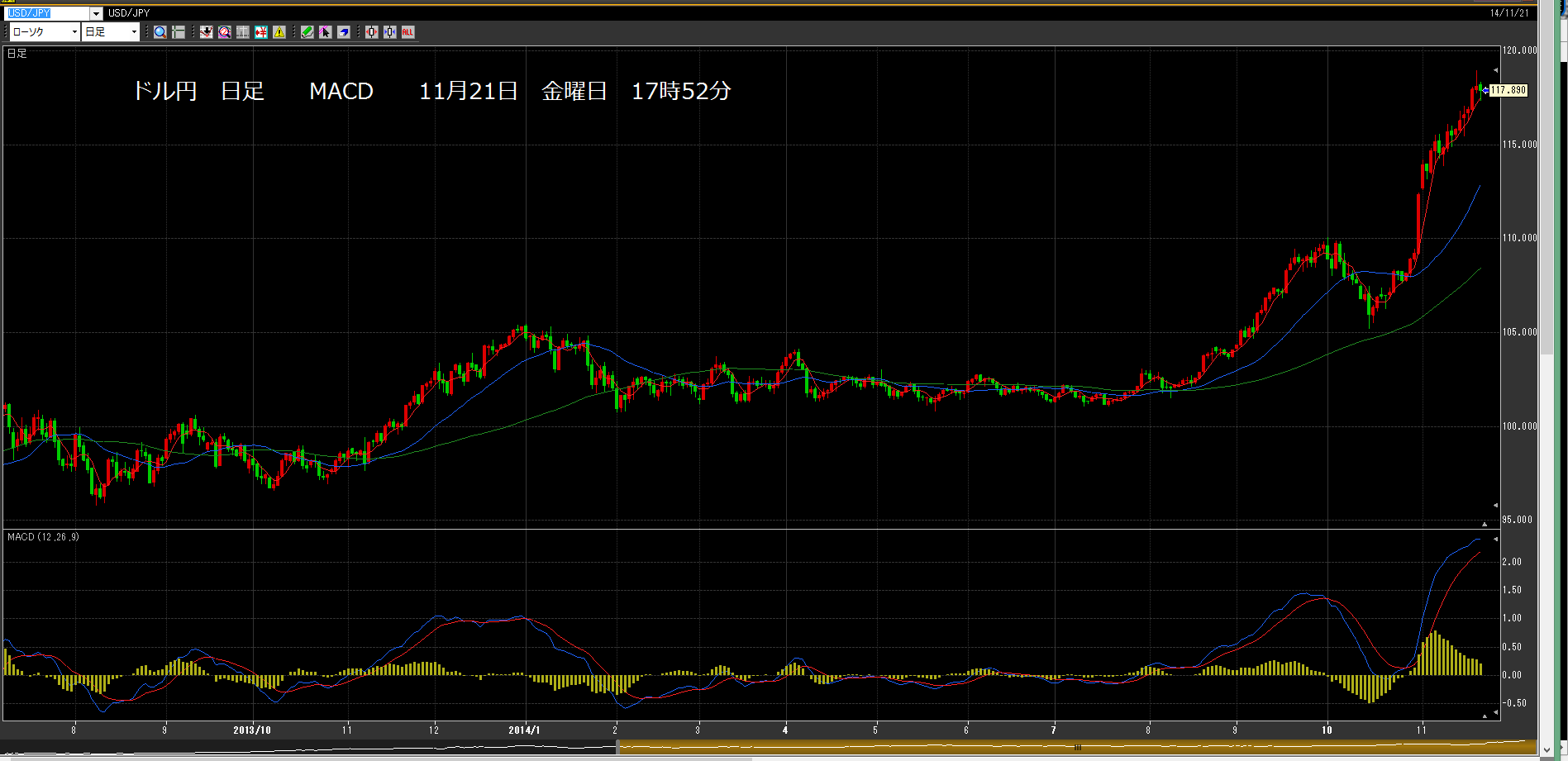Click the 2013/10 label on time axis
1568x761 pixels.
click(x=252, y=730)
